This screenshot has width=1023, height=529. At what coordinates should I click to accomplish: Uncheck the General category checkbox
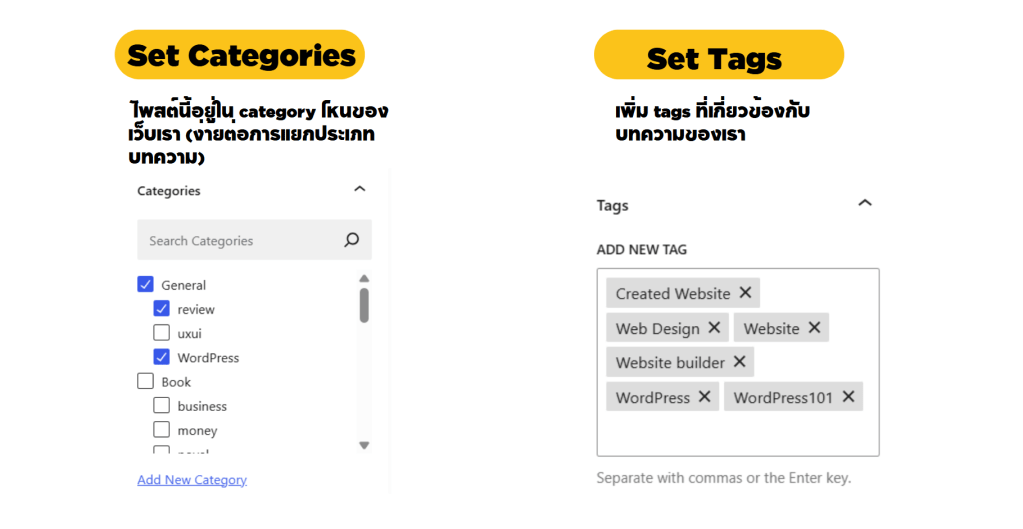(x=145, y=285)
